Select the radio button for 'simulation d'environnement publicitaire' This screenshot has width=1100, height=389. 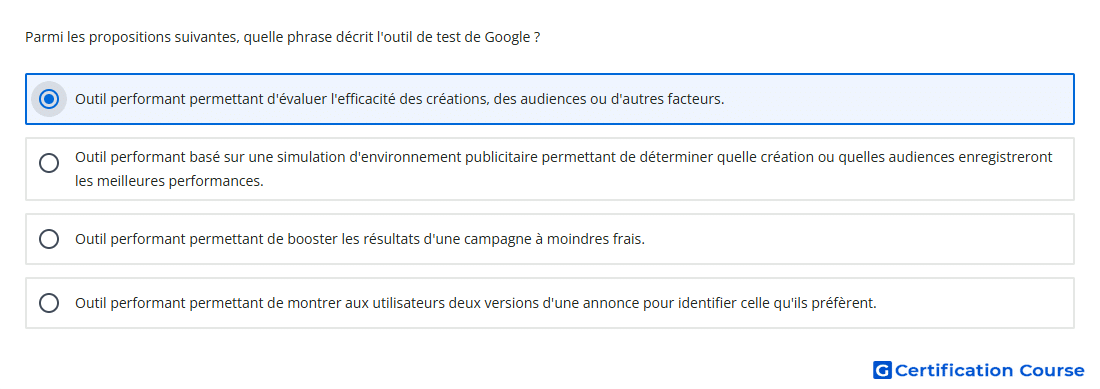49,163
